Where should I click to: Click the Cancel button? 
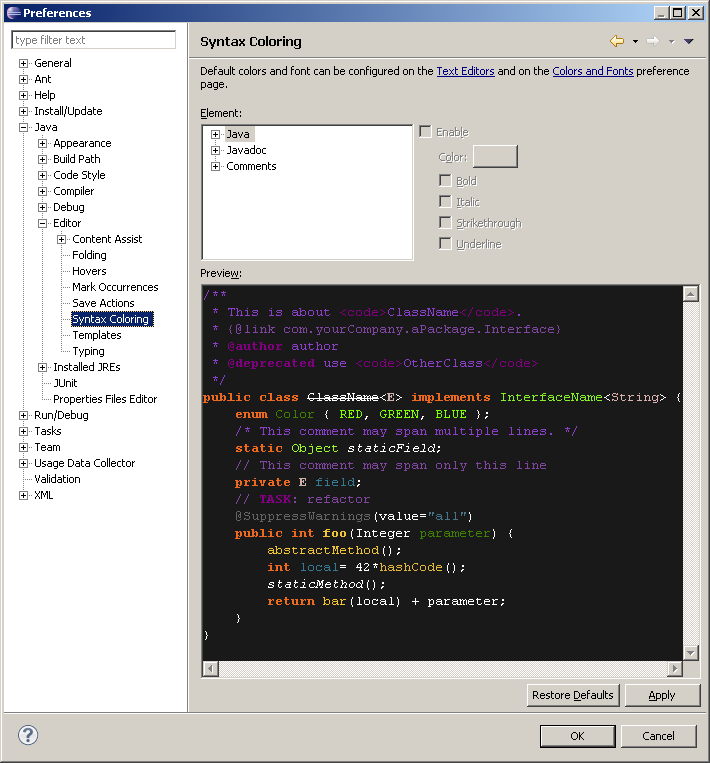pos(658,736)
